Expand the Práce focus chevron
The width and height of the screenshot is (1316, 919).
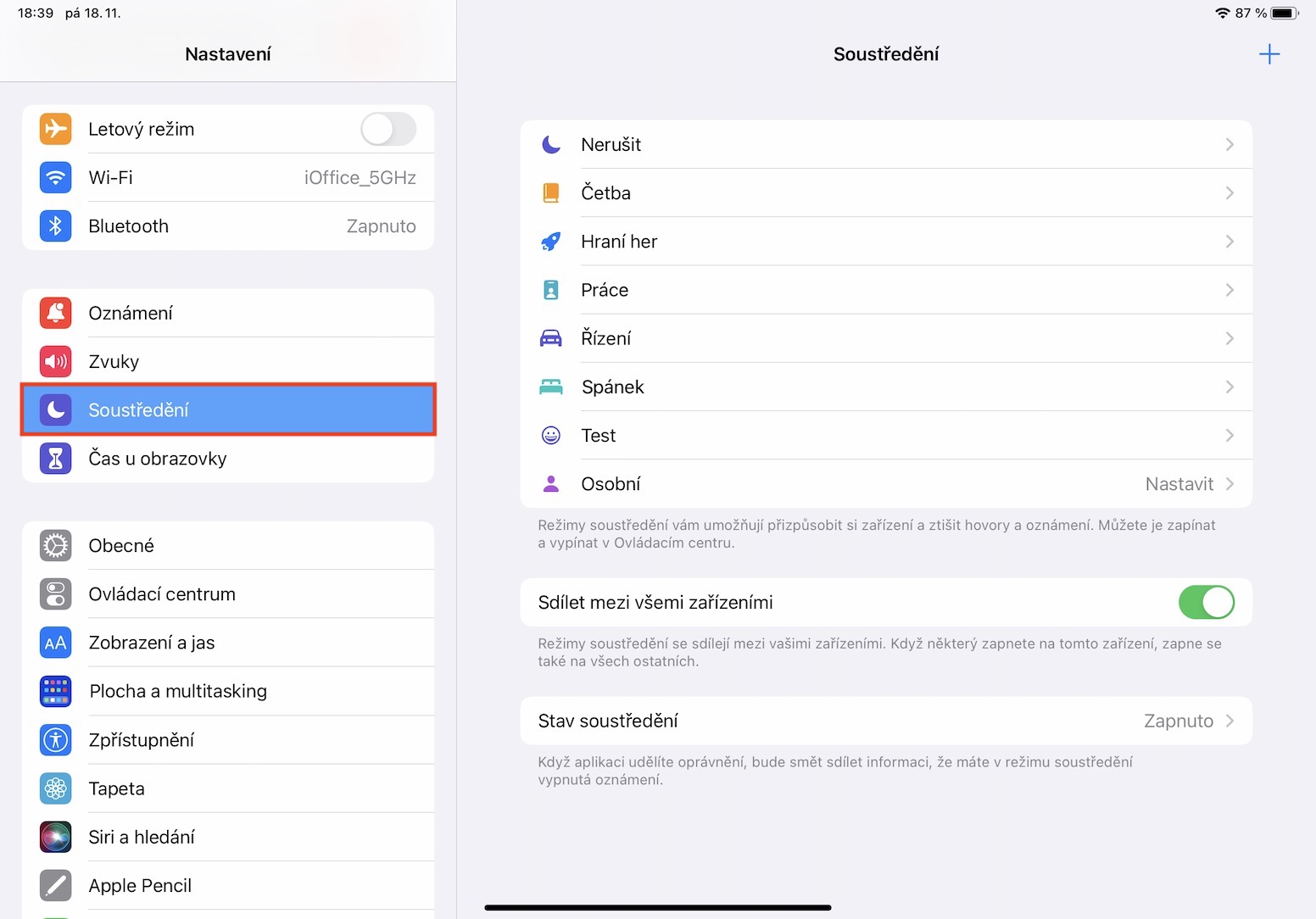pyautogui.click(x=1230, y=290)
